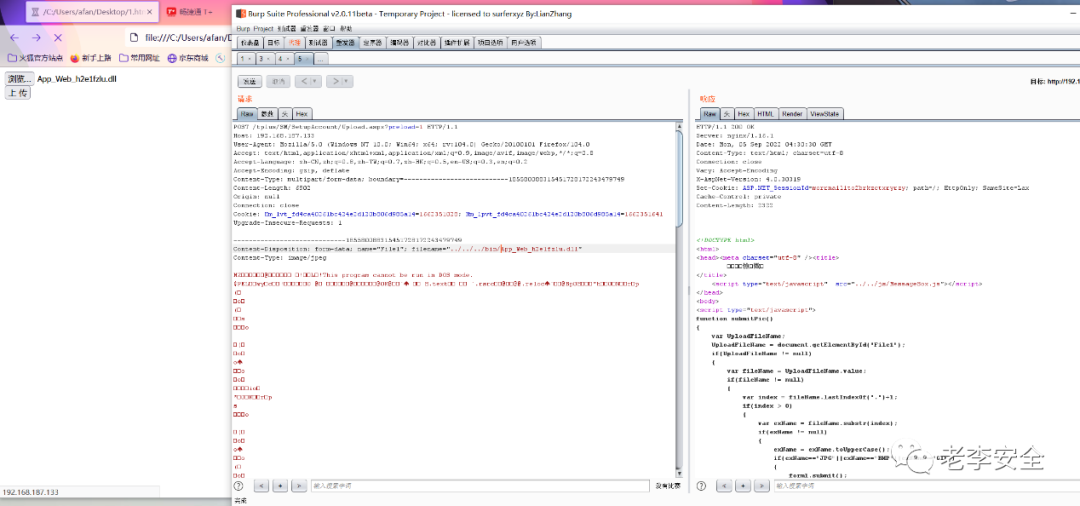The height and width of the screenshot is (506, 1080).
Task: Click request search next > button
Action: tap(298, 486)
